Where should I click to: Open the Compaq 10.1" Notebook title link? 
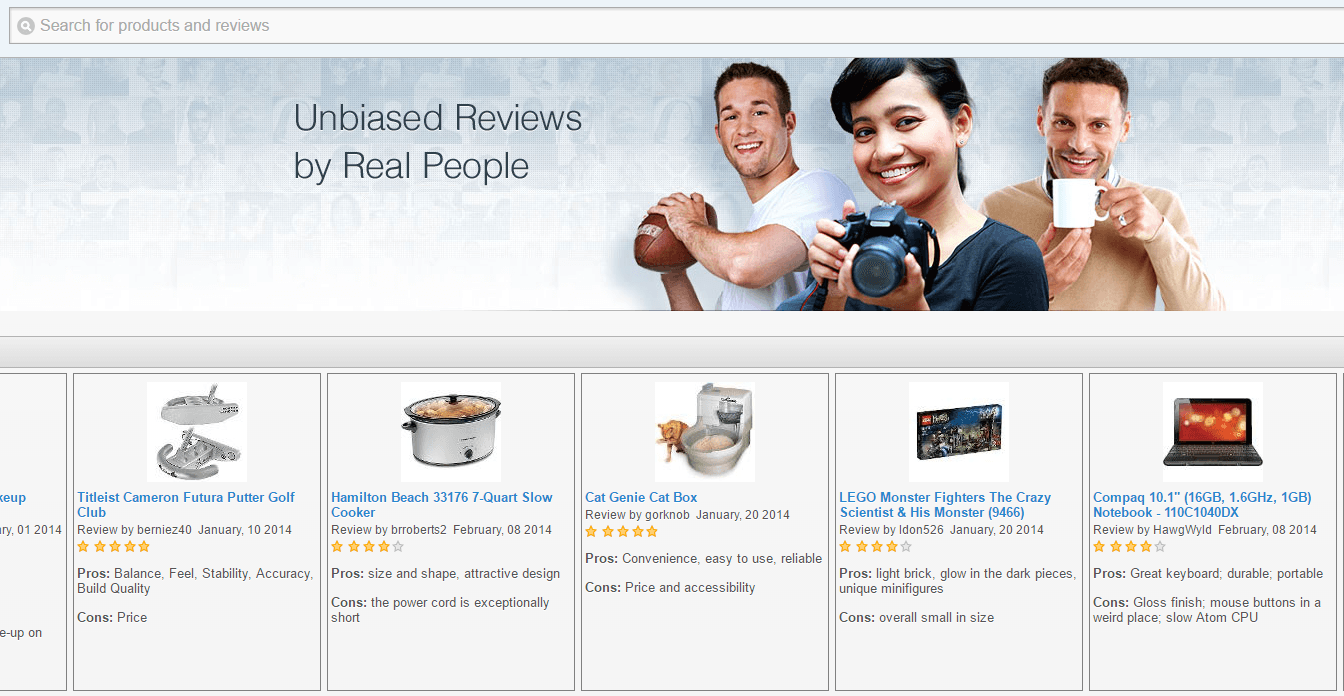[x=1202, y=505]
